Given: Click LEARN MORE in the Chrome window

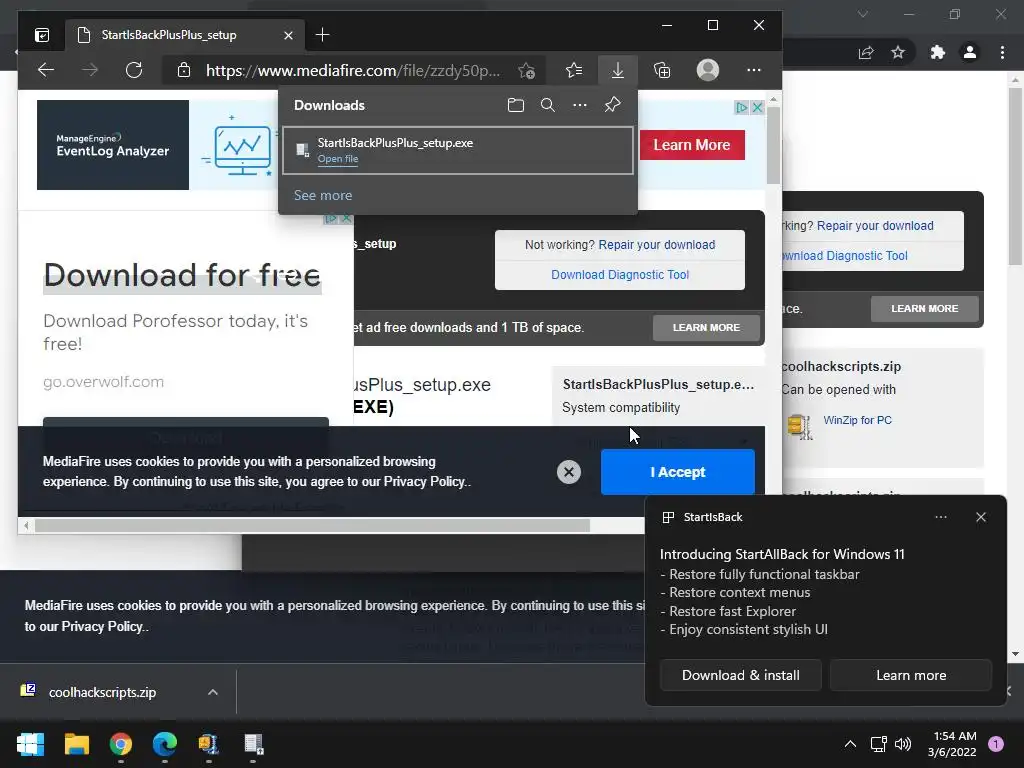Looking at the screenshot, I should pos(925,308).
